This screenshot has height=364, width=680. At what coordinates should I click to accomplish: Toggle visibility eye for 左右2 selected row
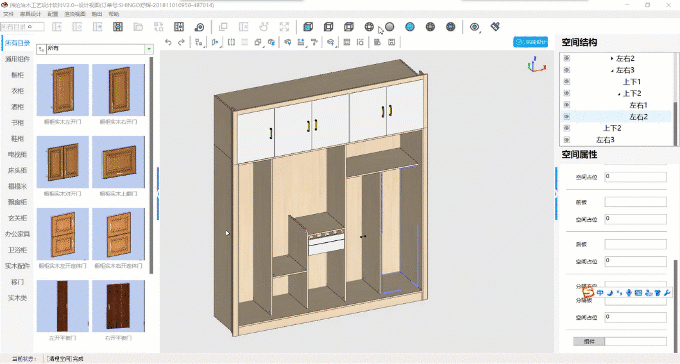[566, 116]
